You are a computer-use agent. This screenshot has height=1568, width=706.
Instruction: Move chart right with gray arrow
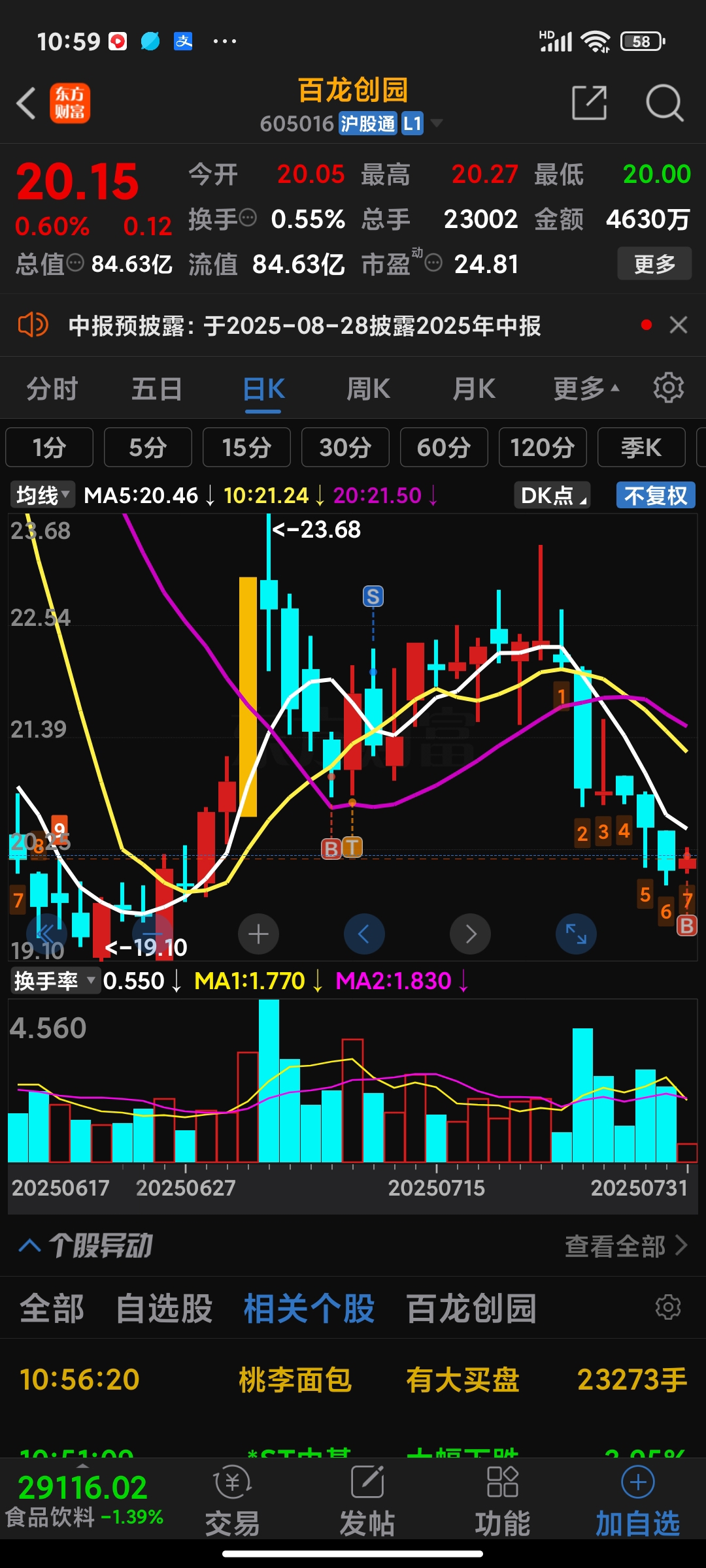(470, 934)
